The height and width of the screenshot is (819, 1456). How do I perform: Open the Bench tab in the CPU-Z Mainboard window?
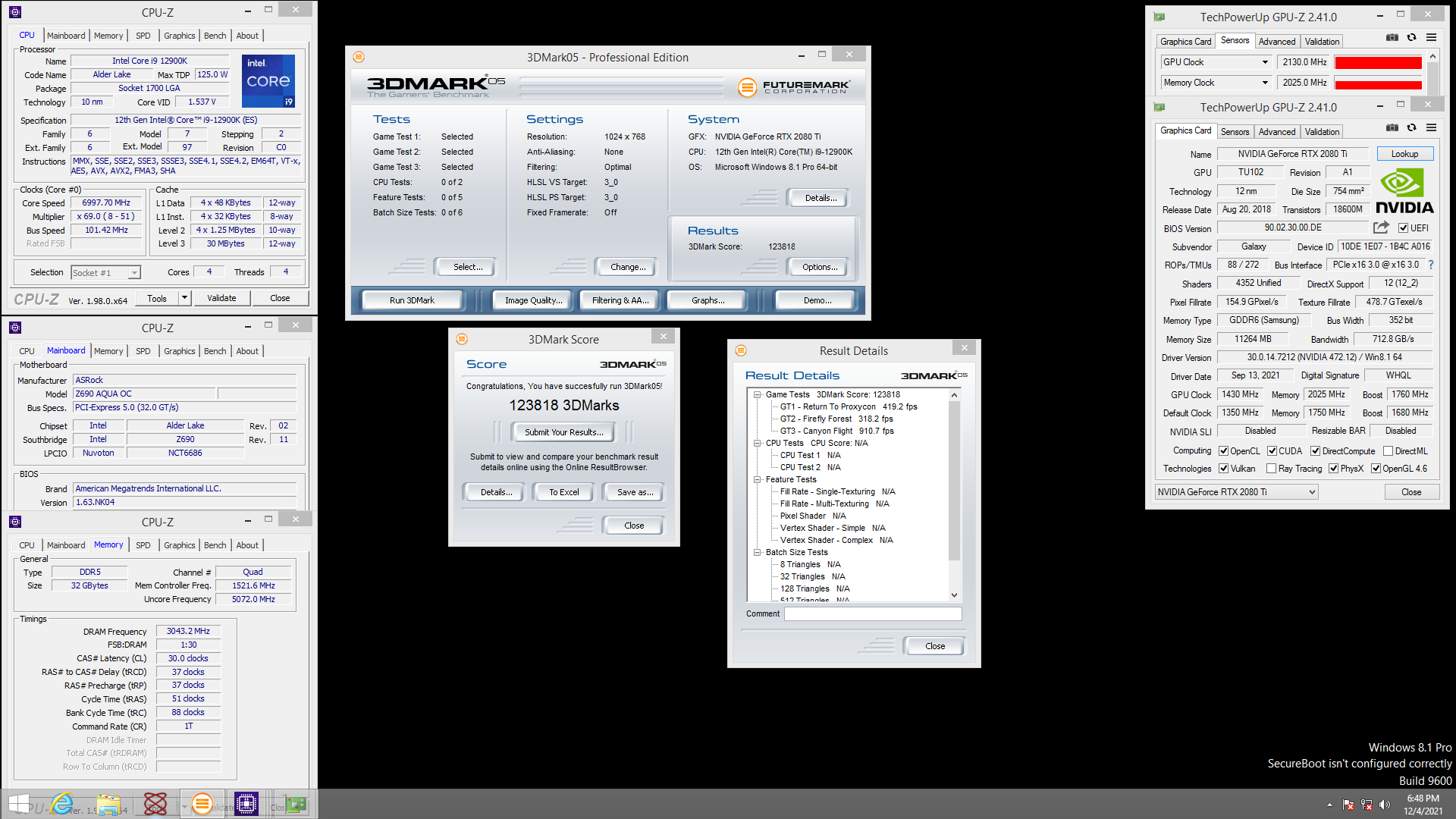pyautogui.click(x=215, y=351)
